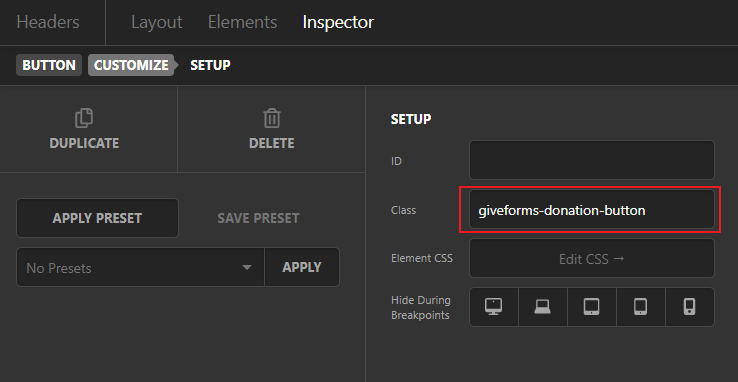This screenshot has height=382, width=738.
Task: Switch to the Headers tab
Action: pos(48,22)
